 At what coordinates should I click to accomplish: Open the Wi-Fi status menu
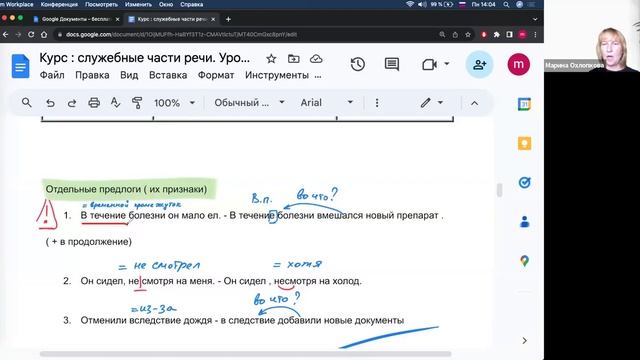(410, 4)
